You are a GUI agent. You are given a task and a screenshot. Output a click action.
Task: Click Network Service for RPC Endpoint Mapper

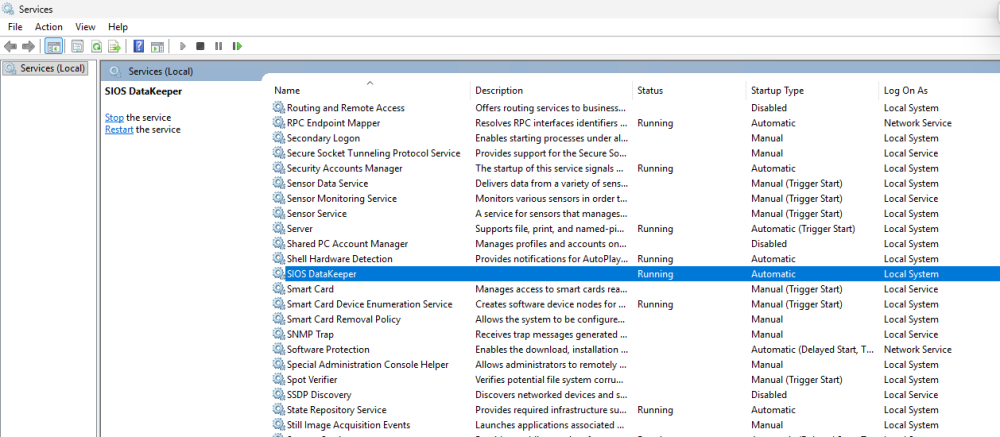pos(917,123)
